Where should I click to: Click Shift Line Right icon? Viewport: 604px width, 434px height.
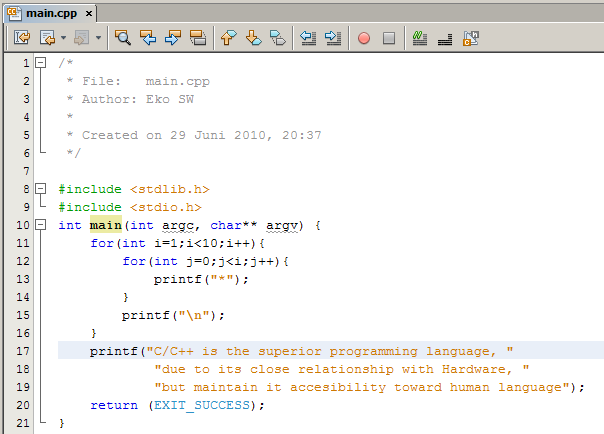point(333,38)
